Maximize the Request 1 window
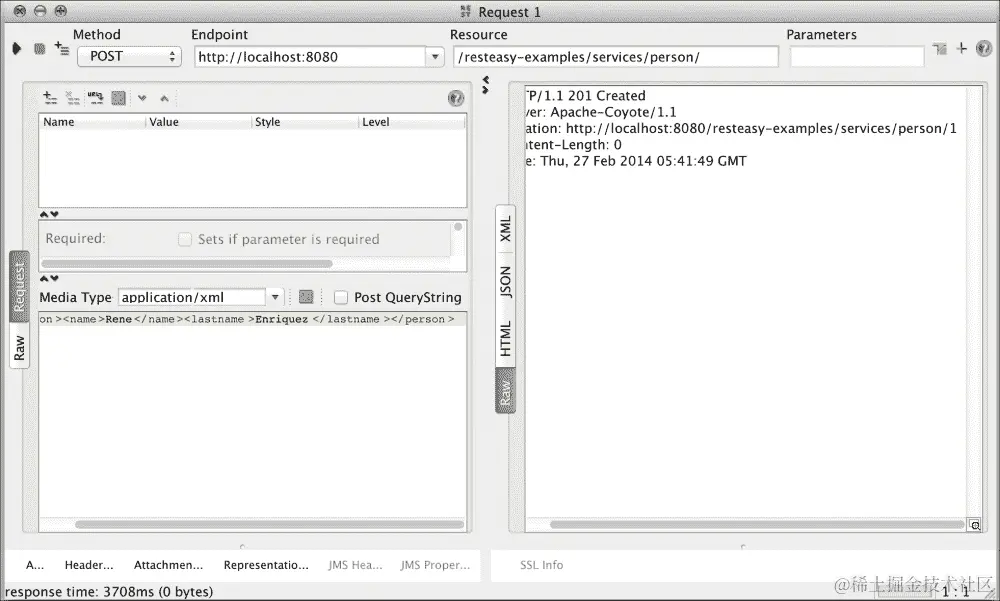 pos(61,11)
